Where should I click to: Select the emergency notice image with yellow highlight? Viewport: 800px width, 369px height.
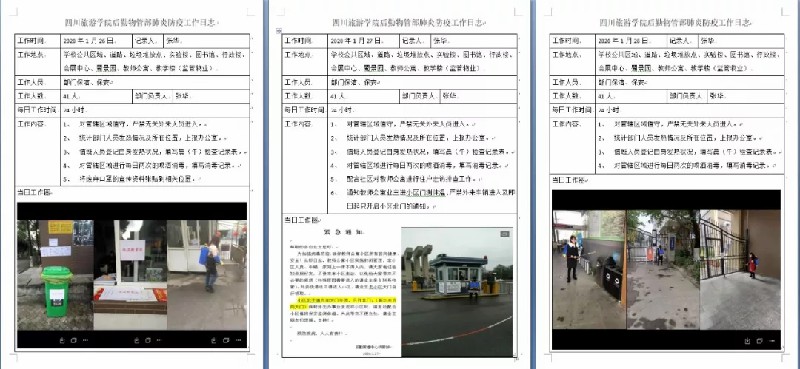pyautogui.click(x=342, y=291)
